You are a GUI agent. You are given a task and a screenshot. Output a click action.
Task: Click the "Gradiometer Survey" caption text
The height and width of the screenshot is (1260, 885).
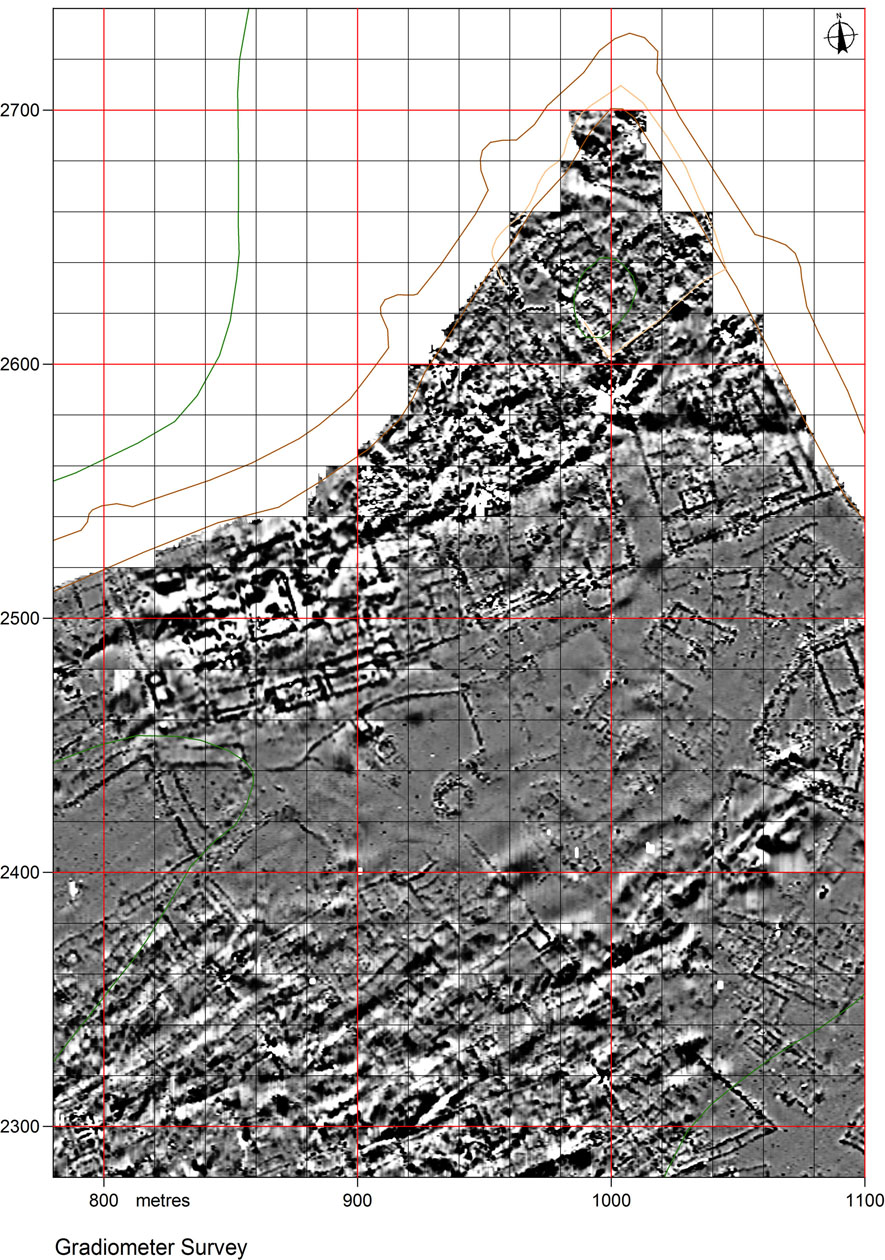(x=149, y=1246)
